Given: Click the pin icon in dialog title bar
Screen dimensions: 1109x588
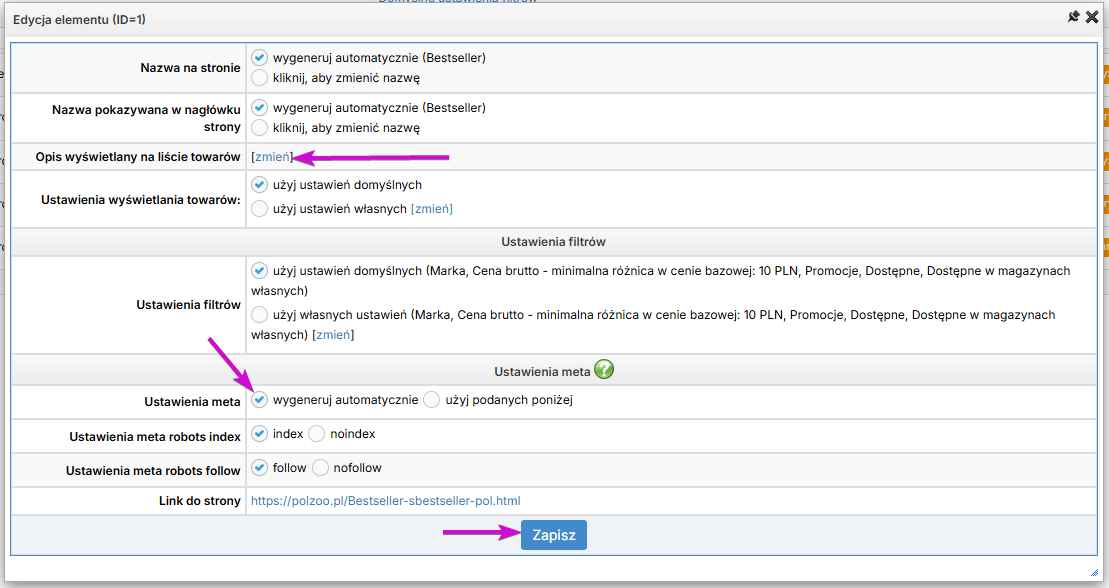Looking at the screenshot, I should [x=1074, y=17].
